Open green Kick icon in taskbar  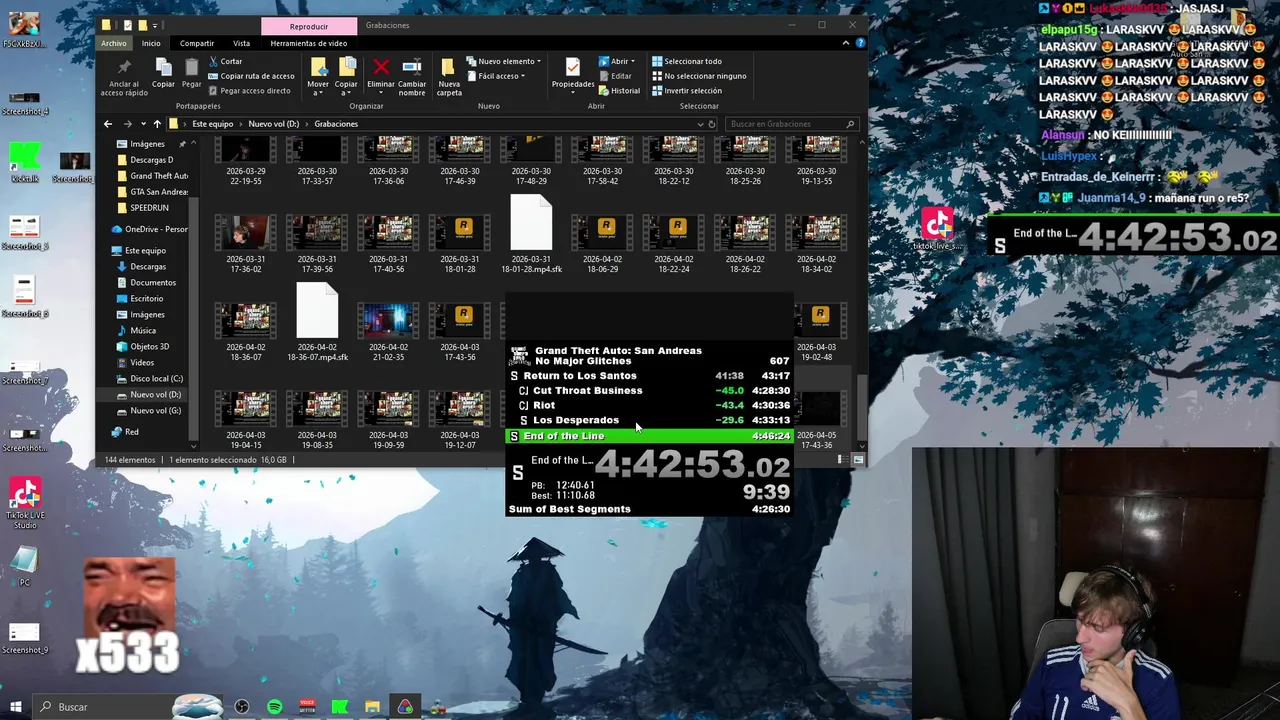click(x=340, y=707)
